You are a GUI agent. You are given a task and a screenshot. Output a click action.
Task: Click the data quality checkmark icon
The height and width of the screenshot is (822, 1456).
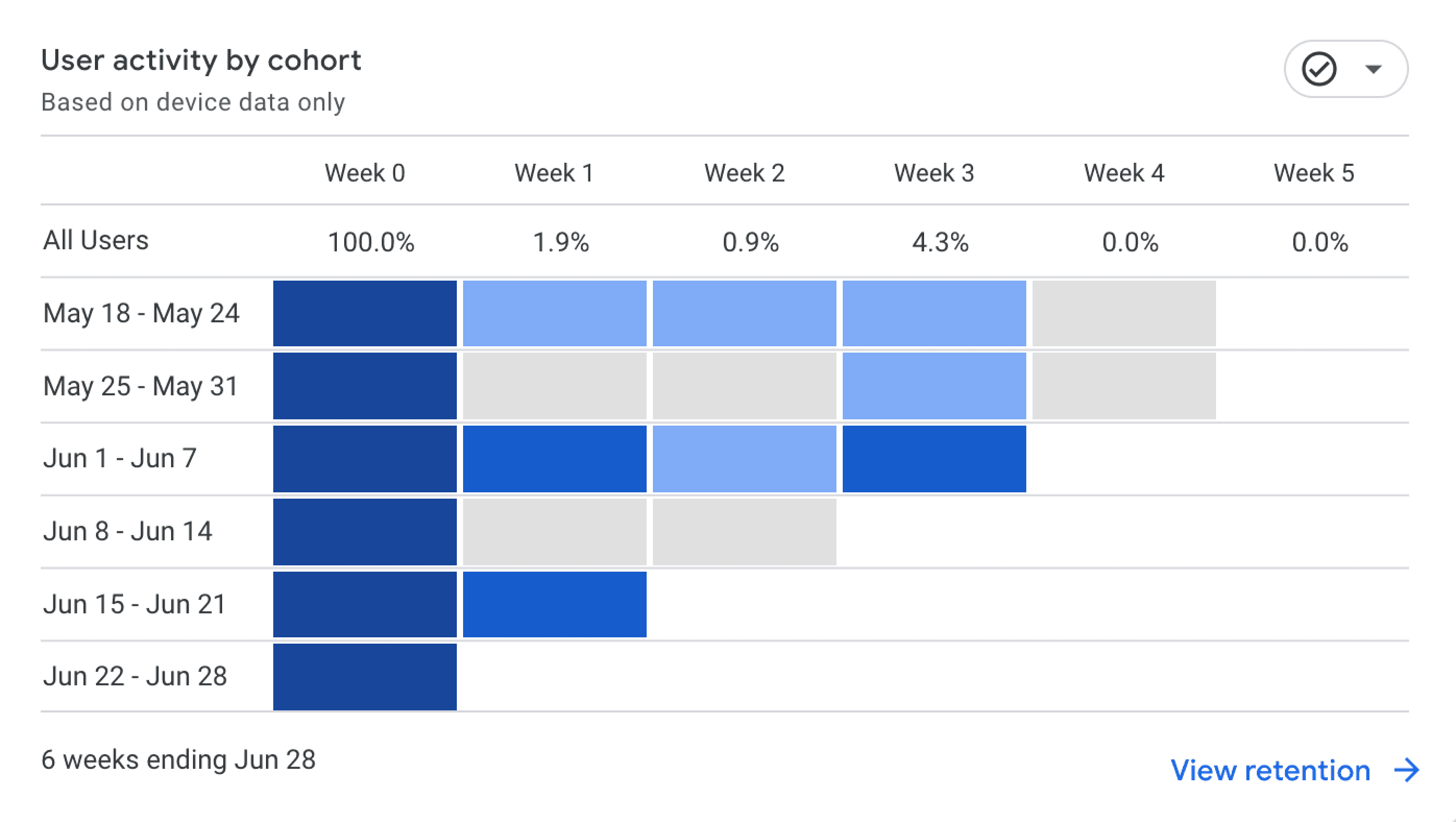[x=1319, y=69]
